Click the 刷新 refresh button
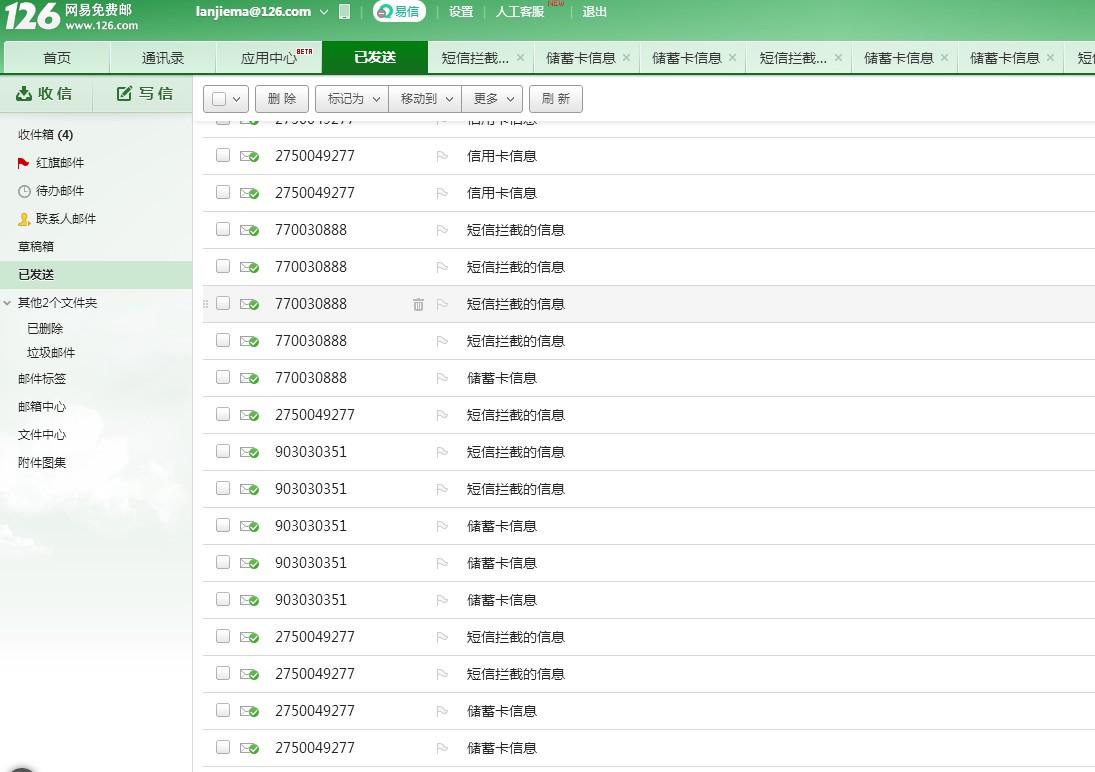Image resolution: width=1095 pixels, height=772 pixels. click(x=556, y=98)
